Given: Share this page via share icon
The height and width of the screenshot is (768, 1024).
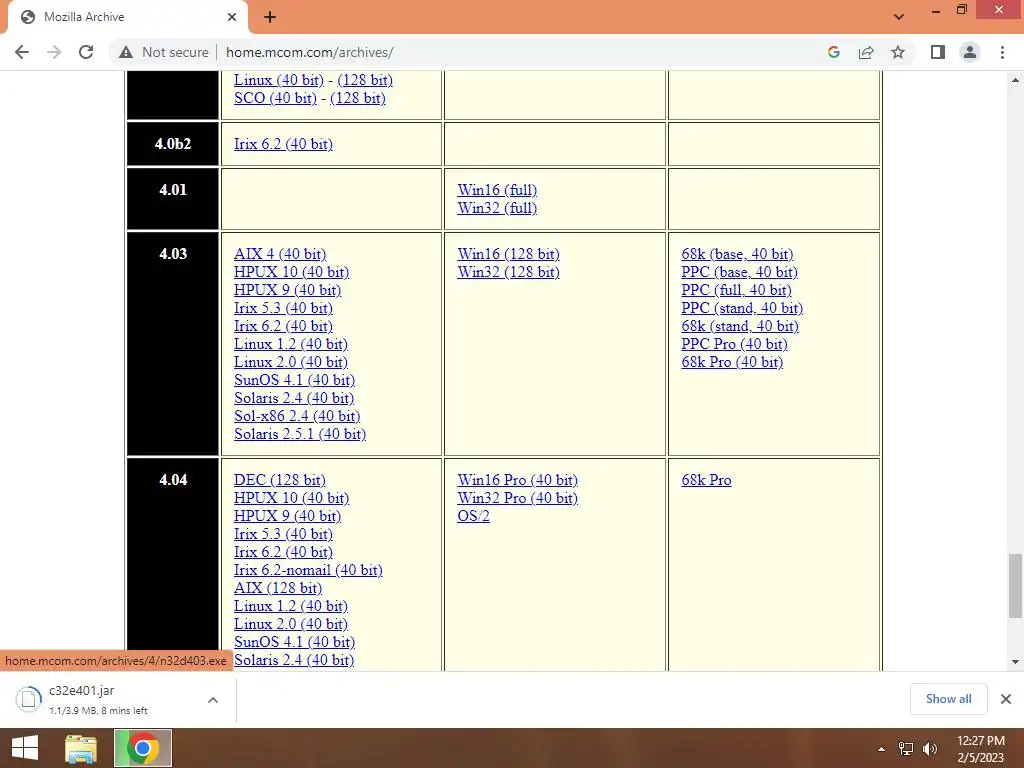Looking at the screenshot, I should point(866,52).
